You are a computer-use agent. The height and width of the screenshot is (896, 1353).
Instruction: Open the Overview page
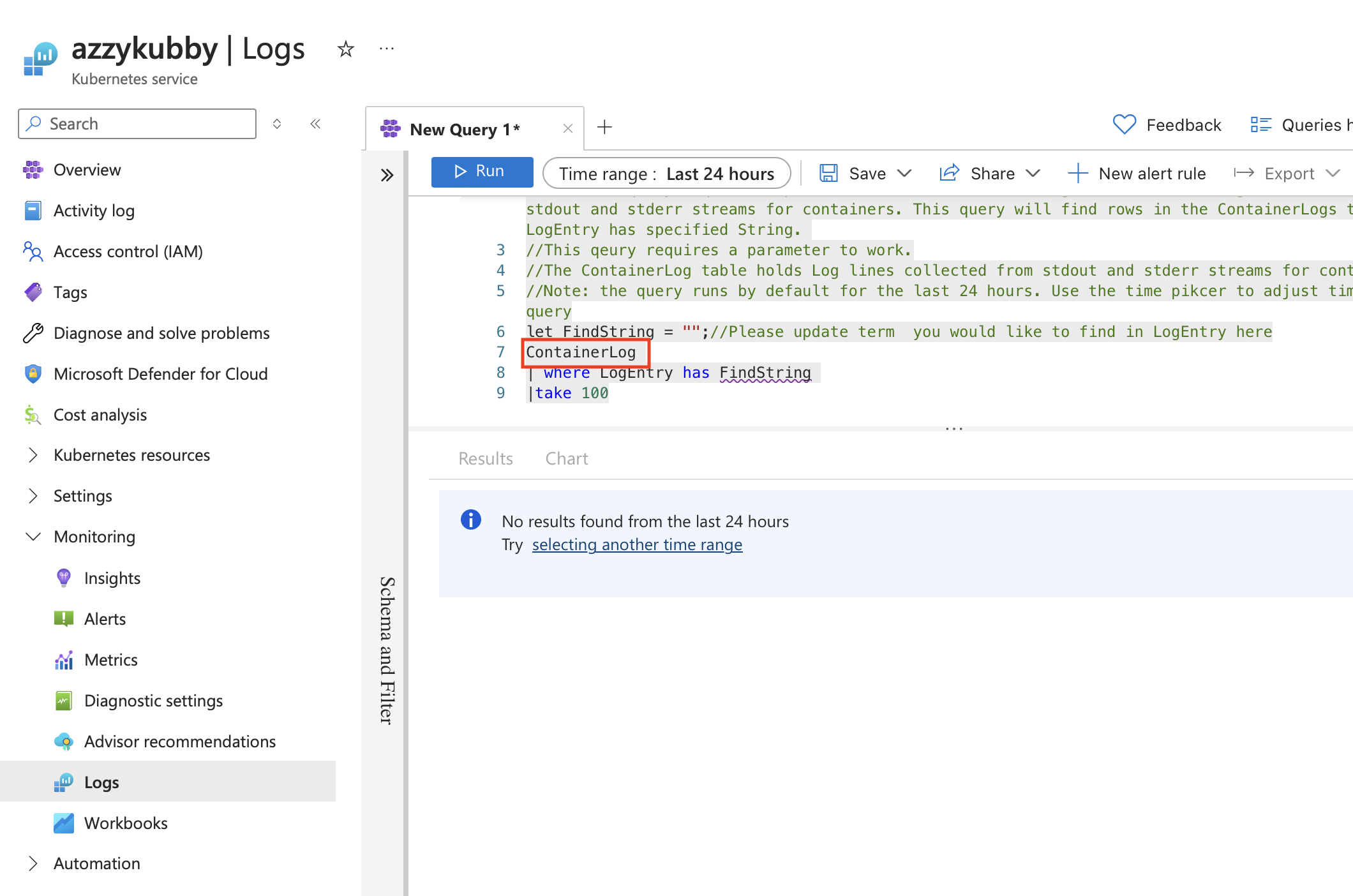click(87, 170)
